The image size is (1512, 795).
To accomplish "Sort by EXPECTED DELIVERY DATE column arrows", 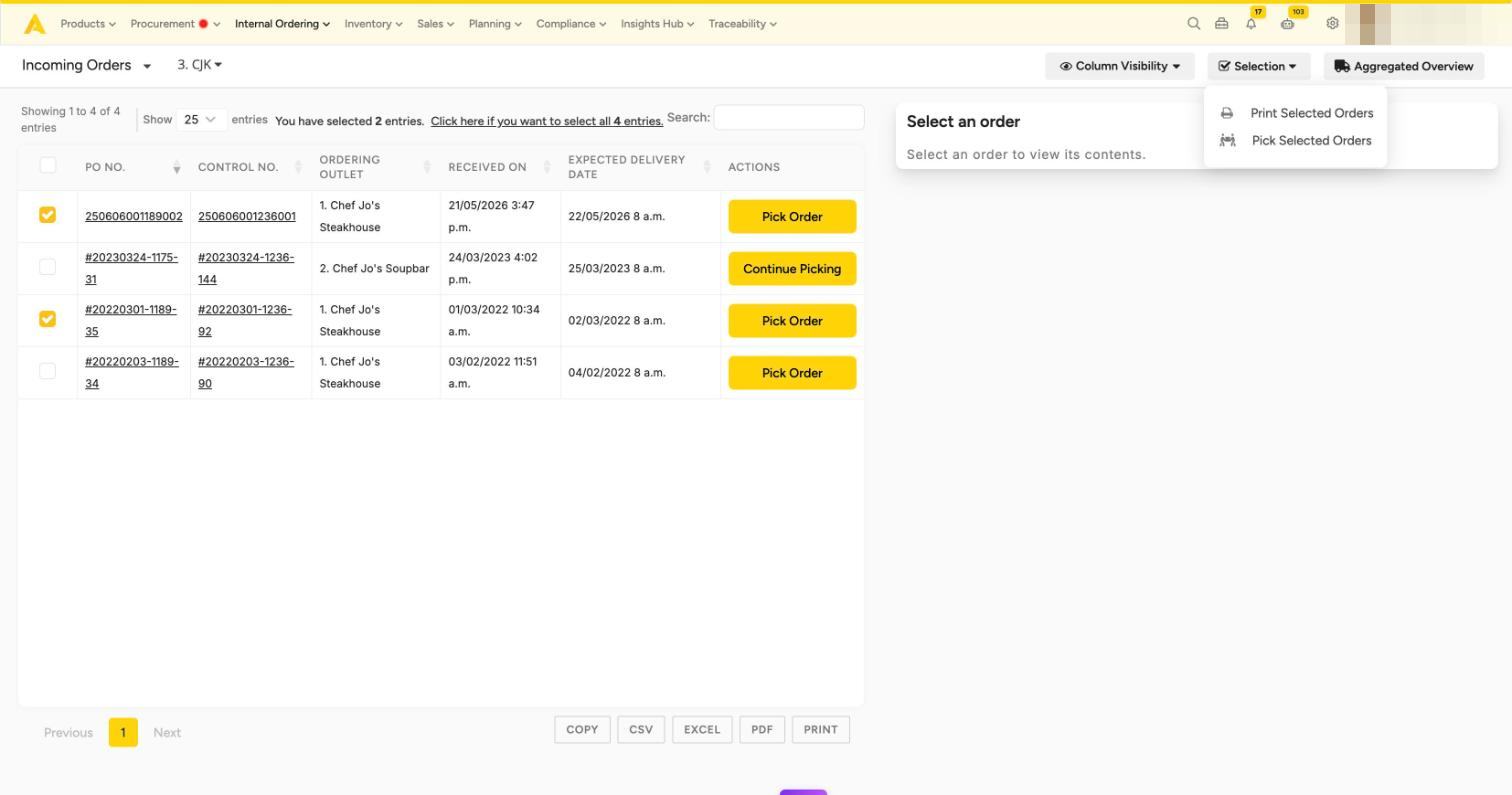I will 707,167.
